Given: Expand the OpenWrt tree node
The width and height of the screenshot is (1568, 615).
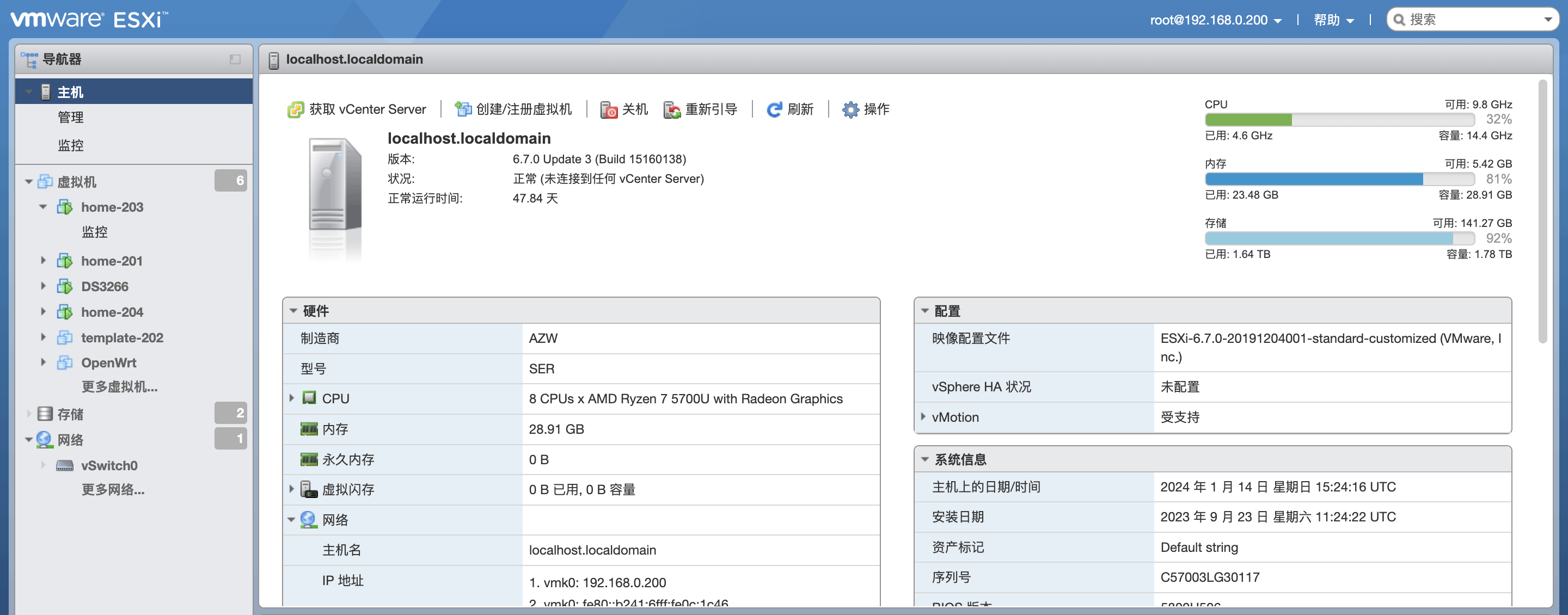Looking at the screenshot, I should pos(43,362).
